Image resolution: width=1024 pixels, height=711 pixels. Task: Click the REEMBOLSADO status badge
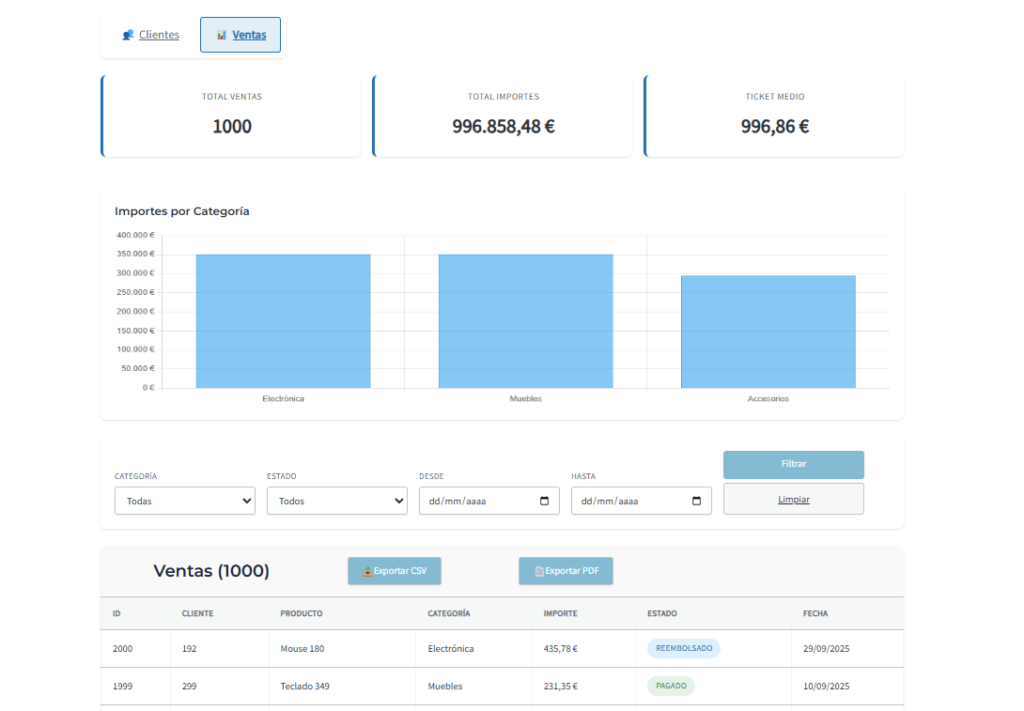[684, 648]
